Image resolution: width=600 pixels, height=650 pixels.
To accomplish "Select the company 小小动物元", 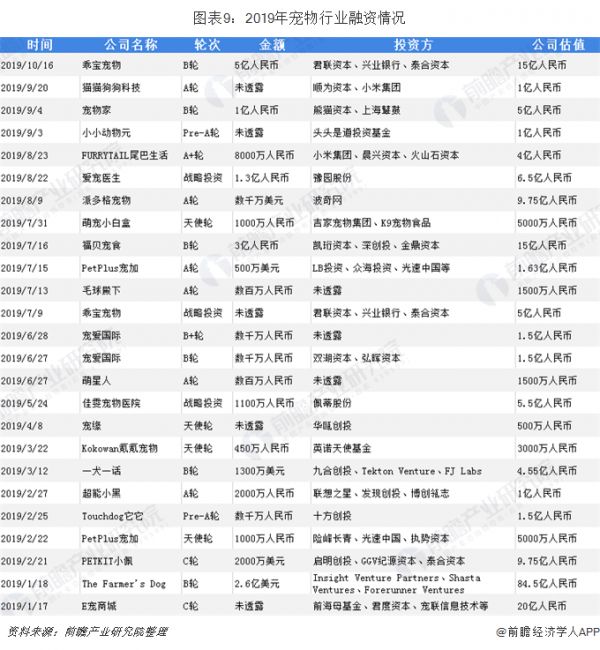I will pos(106,133).
